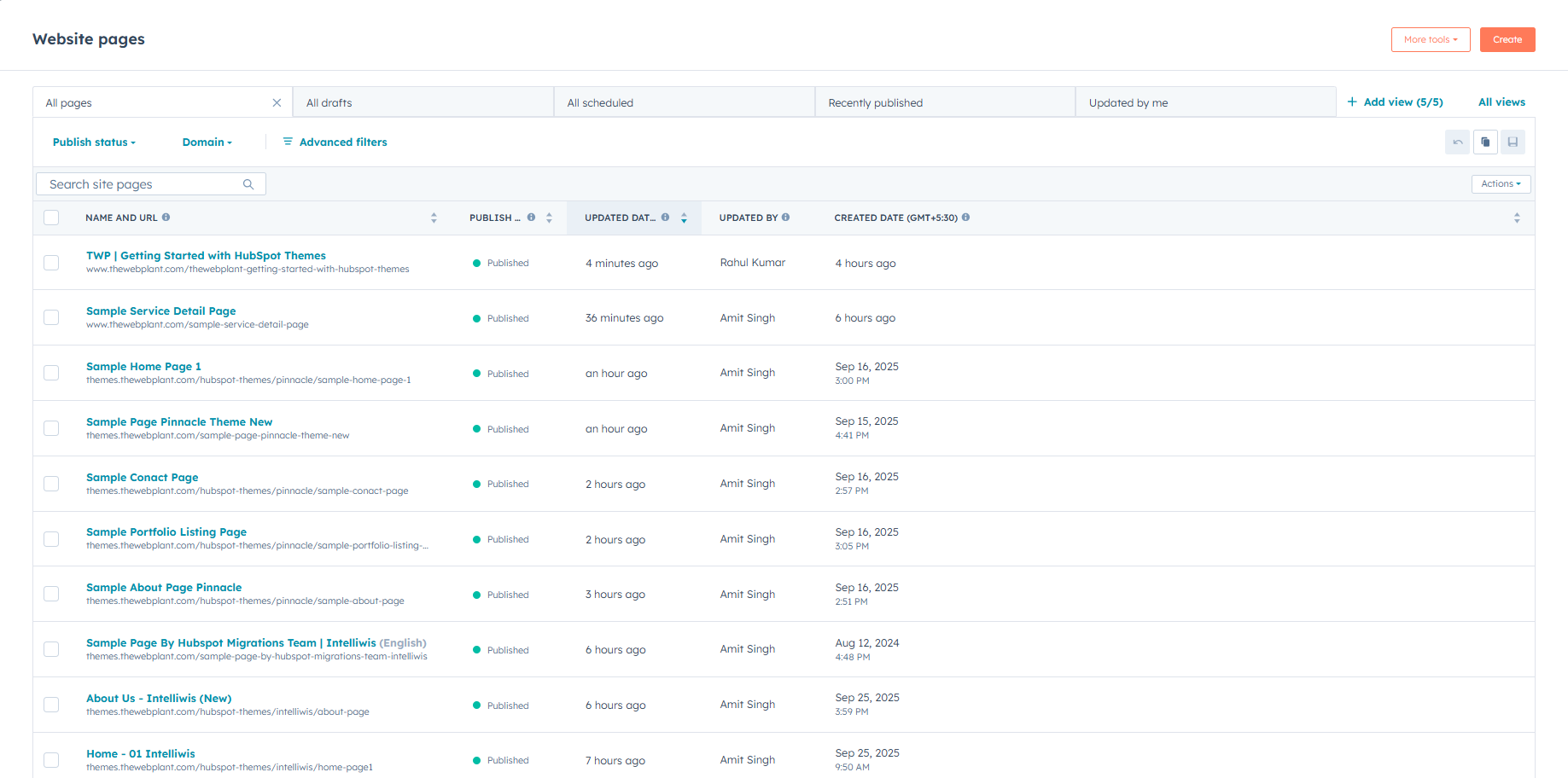Click the search magnifier icon
This screenshot has width=1568, height=778.
tap(248, 184)
